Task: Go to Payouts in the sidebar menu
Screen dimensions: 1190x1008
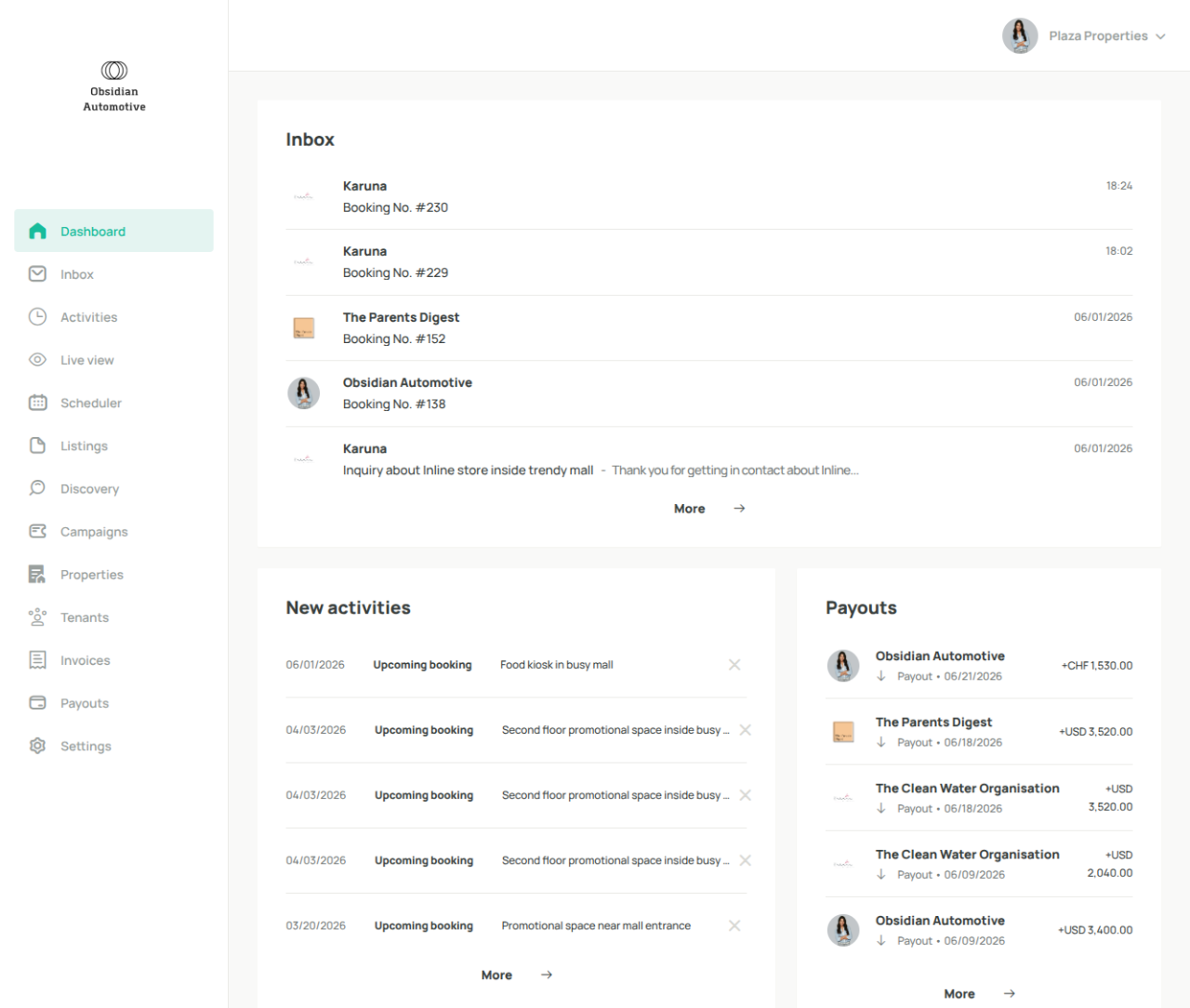Action: click(113, 702)
